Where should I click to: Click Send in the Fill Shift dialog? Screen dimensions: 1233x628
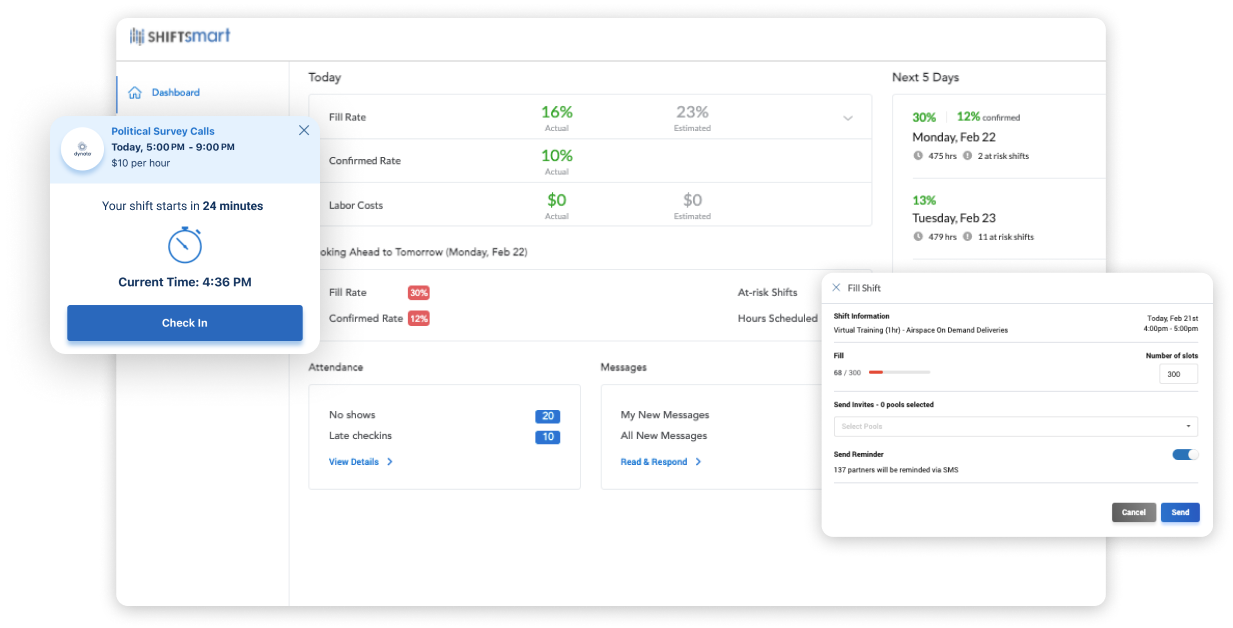point(1179,512)
